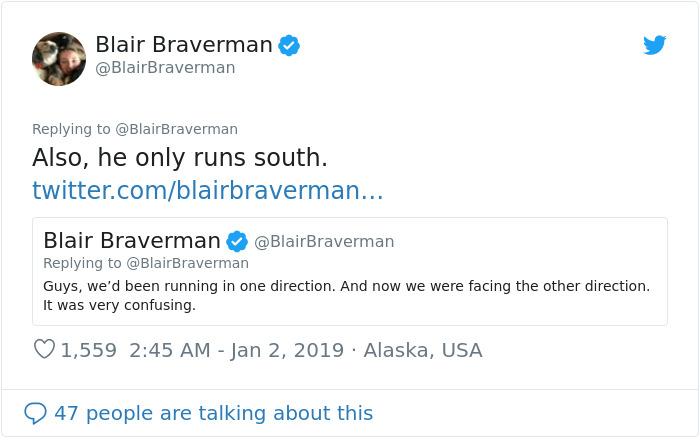The width and height of the screenshot is (700, 438).
Task: Open the twitter.com/blairbraverman… link
Action: pos(208,190)
